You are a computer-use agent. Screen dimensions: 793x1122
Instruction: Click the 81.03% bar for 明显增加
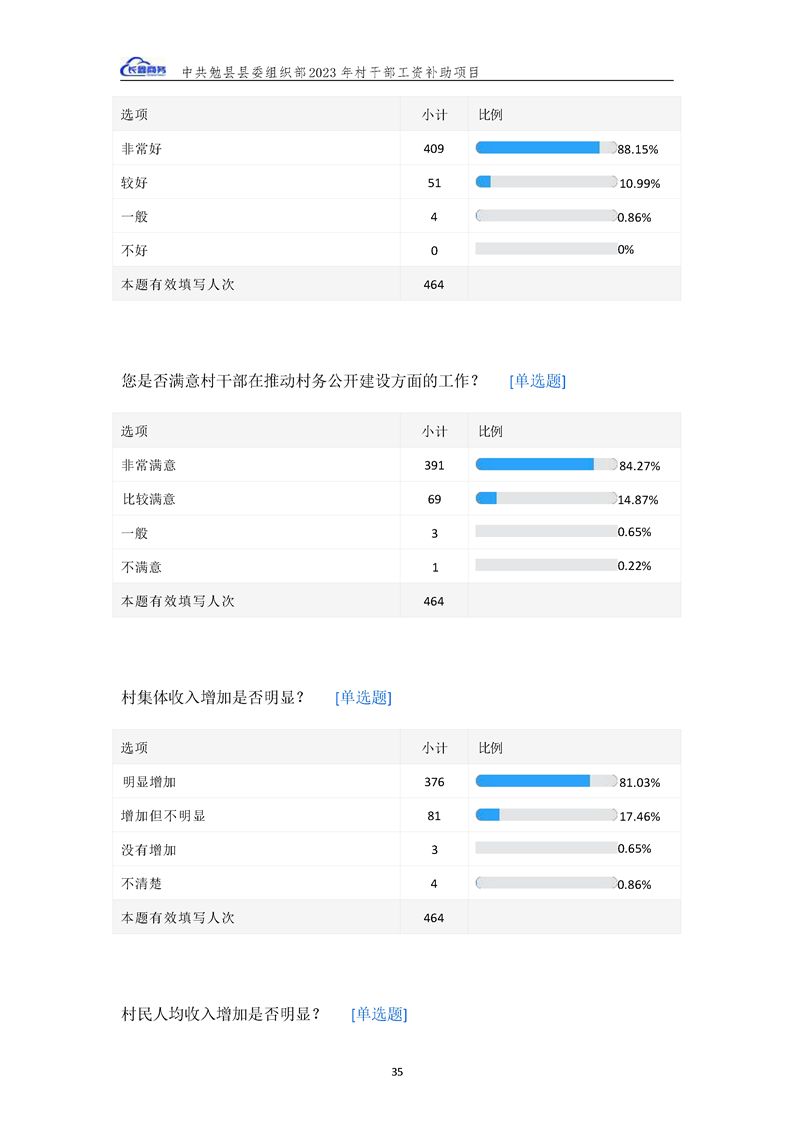point(545,781)
